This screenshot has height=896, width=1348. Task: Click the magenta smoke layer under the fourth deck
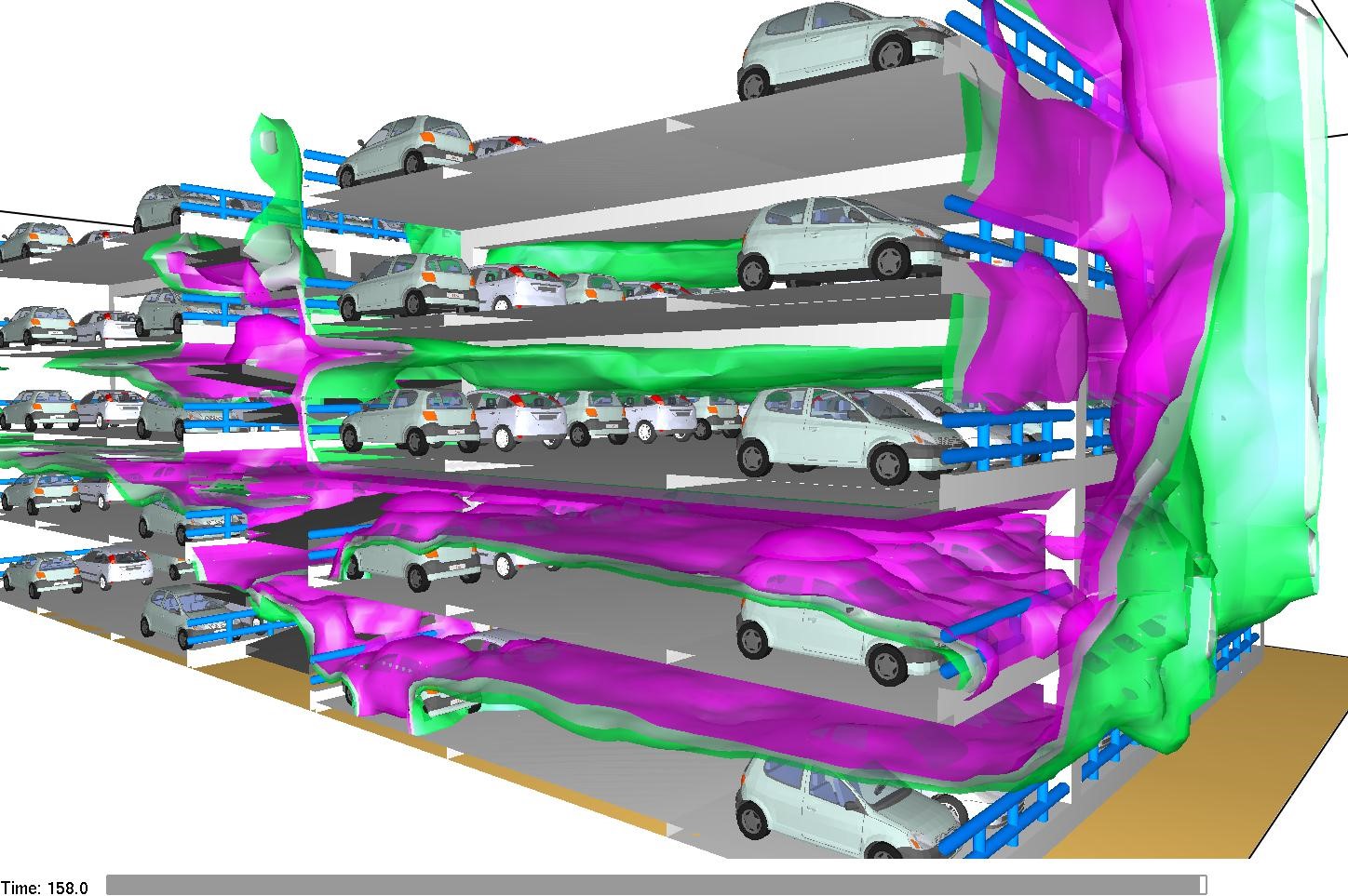coord(652,540)
